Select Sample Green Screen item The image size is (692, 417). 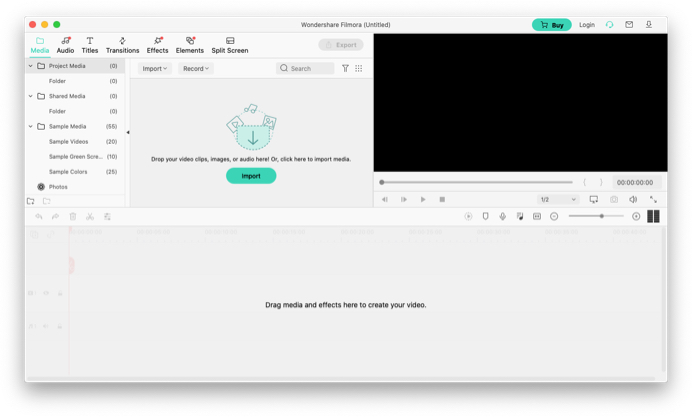[x=75, y=157]
